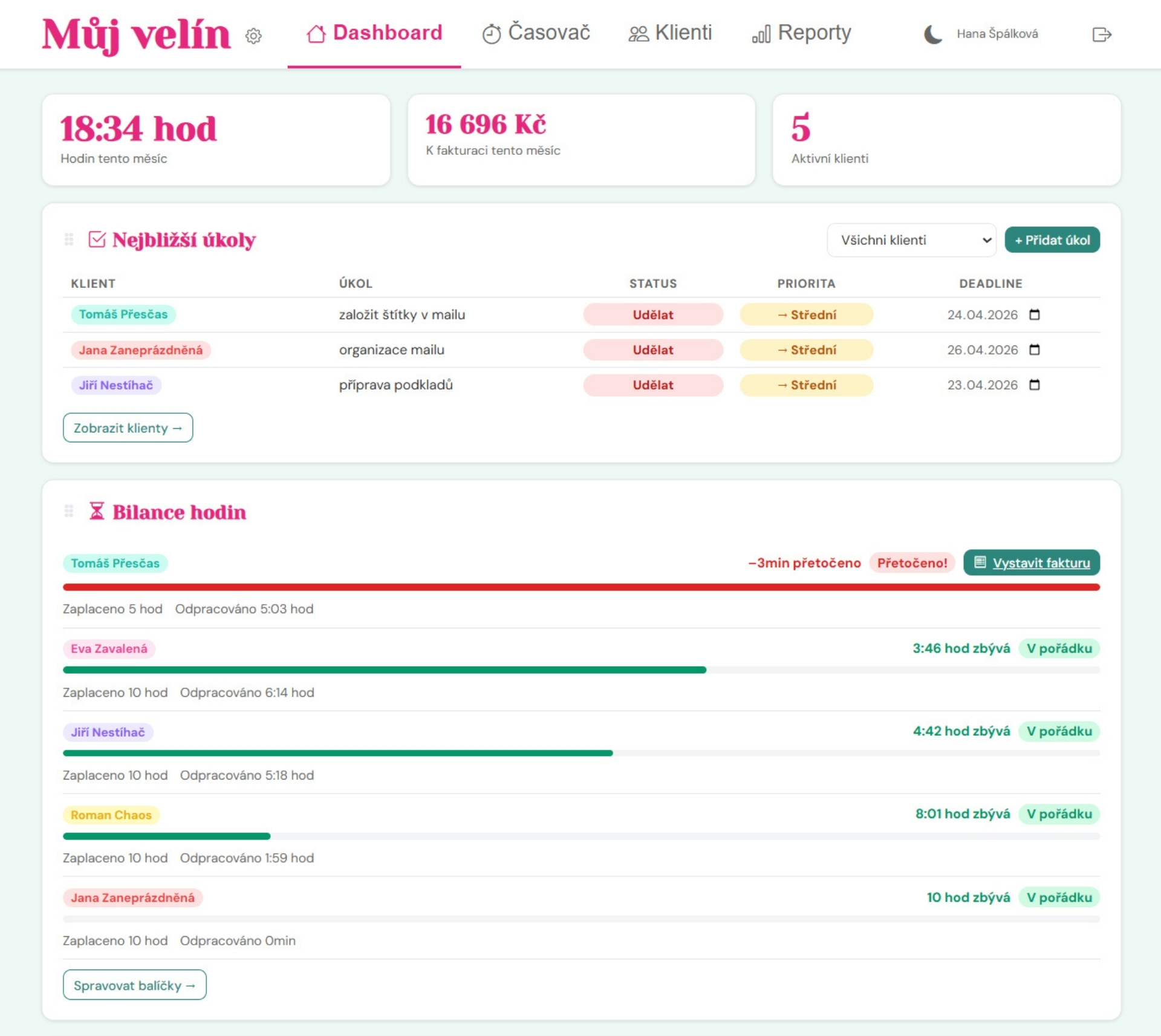Switch to the Časovač tab
The image size is (1161, 1036).
pos(536,33)
